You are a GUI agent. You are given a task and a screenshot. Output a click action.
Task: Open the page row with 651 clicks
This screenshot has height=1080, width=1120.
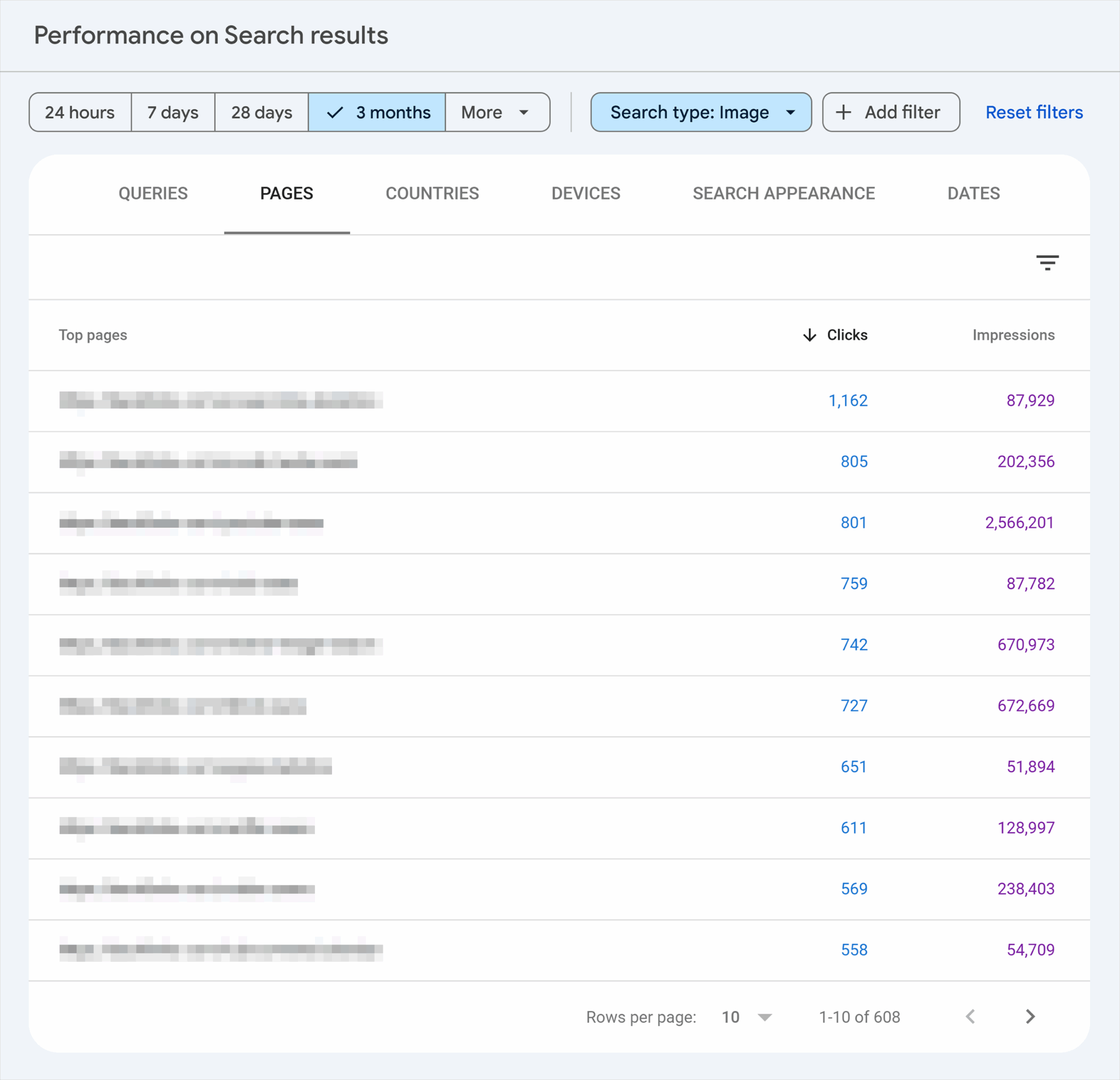(559, 768)
